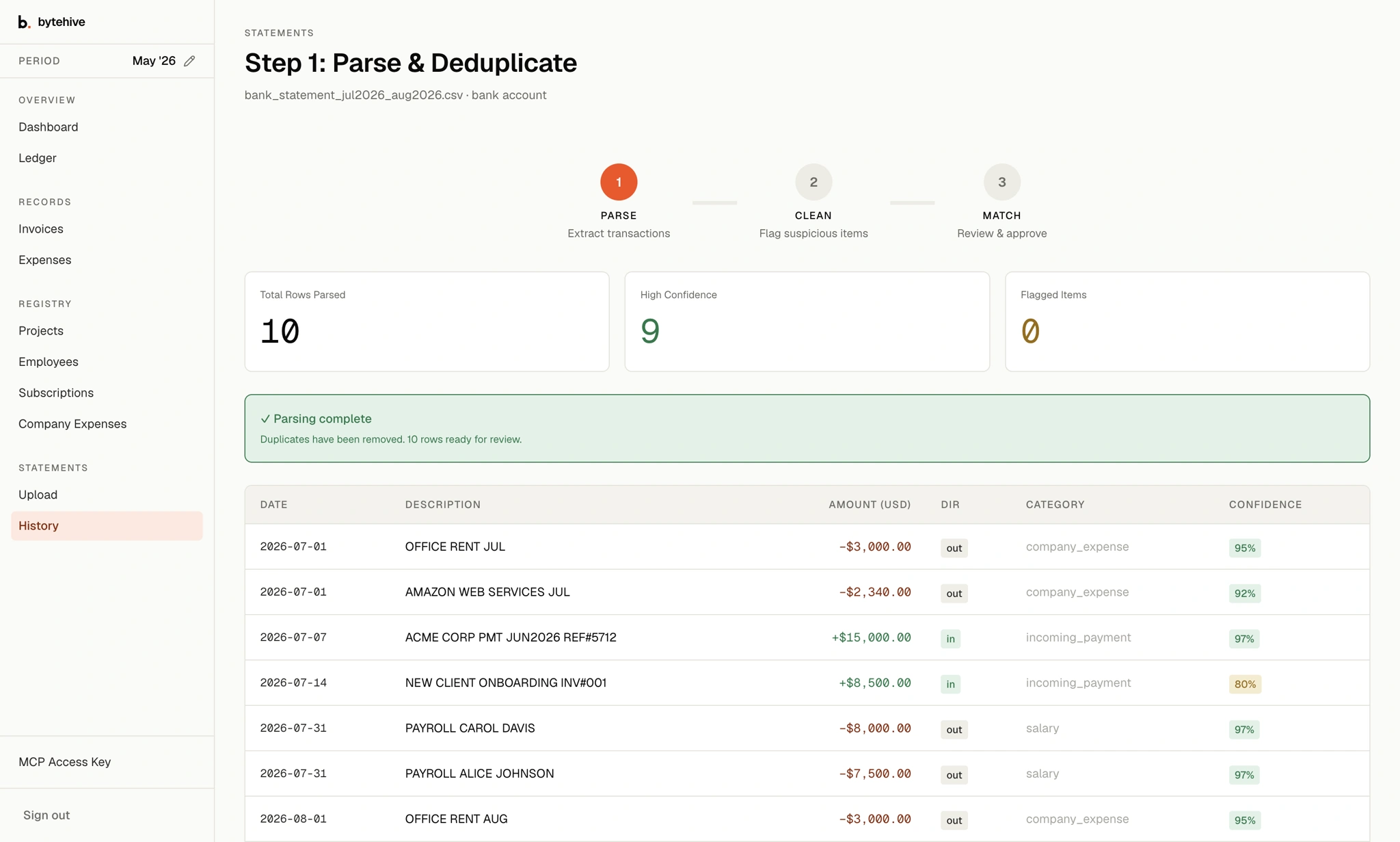The image size is (1400, 842).
Task: Sign out of bytehive
Action: tap(46, 815)
